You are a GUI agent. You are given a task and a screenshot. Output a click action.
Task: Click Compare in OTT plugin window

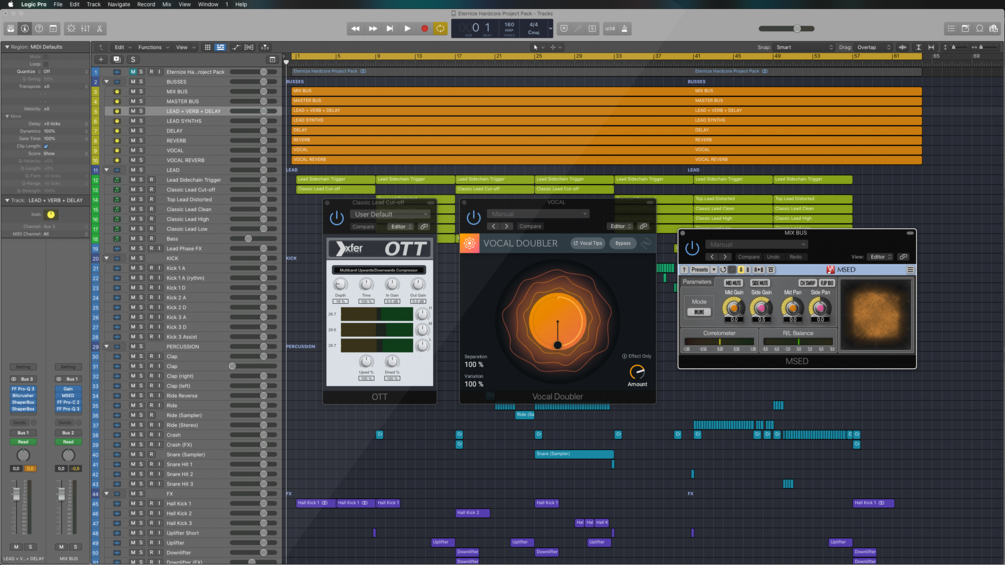tap(363, 227)
